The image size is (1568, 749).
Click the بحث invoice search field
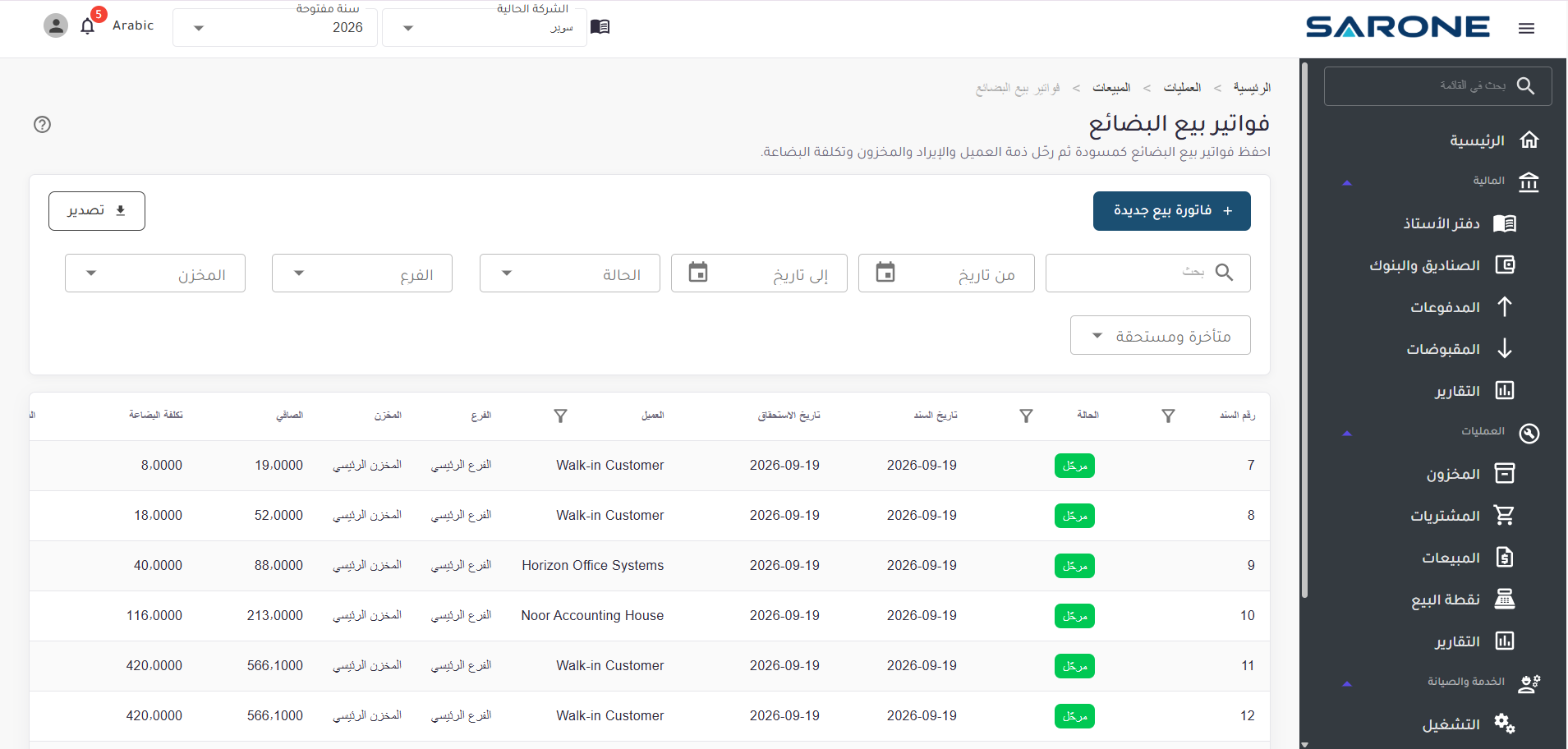[x=1148, y=273]
